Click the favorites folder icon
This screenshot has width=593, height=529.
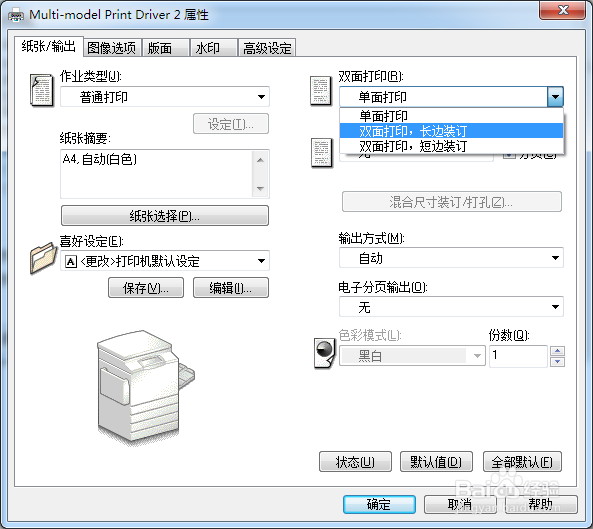click(43, 258)
